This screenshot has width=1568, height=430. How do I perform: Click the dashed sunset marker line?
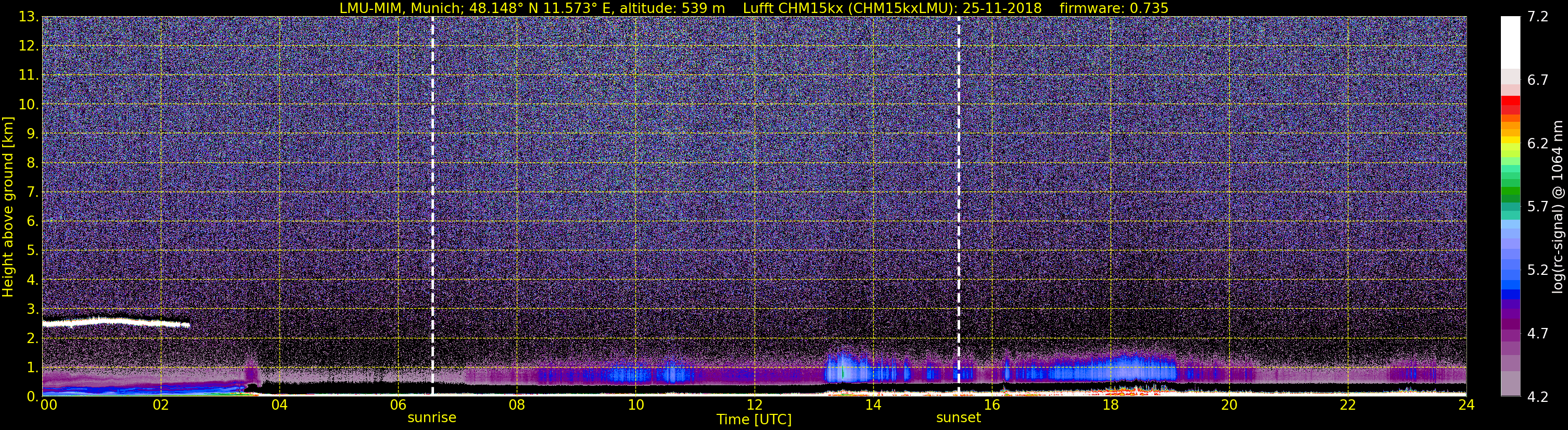click(x=959, y=206)
